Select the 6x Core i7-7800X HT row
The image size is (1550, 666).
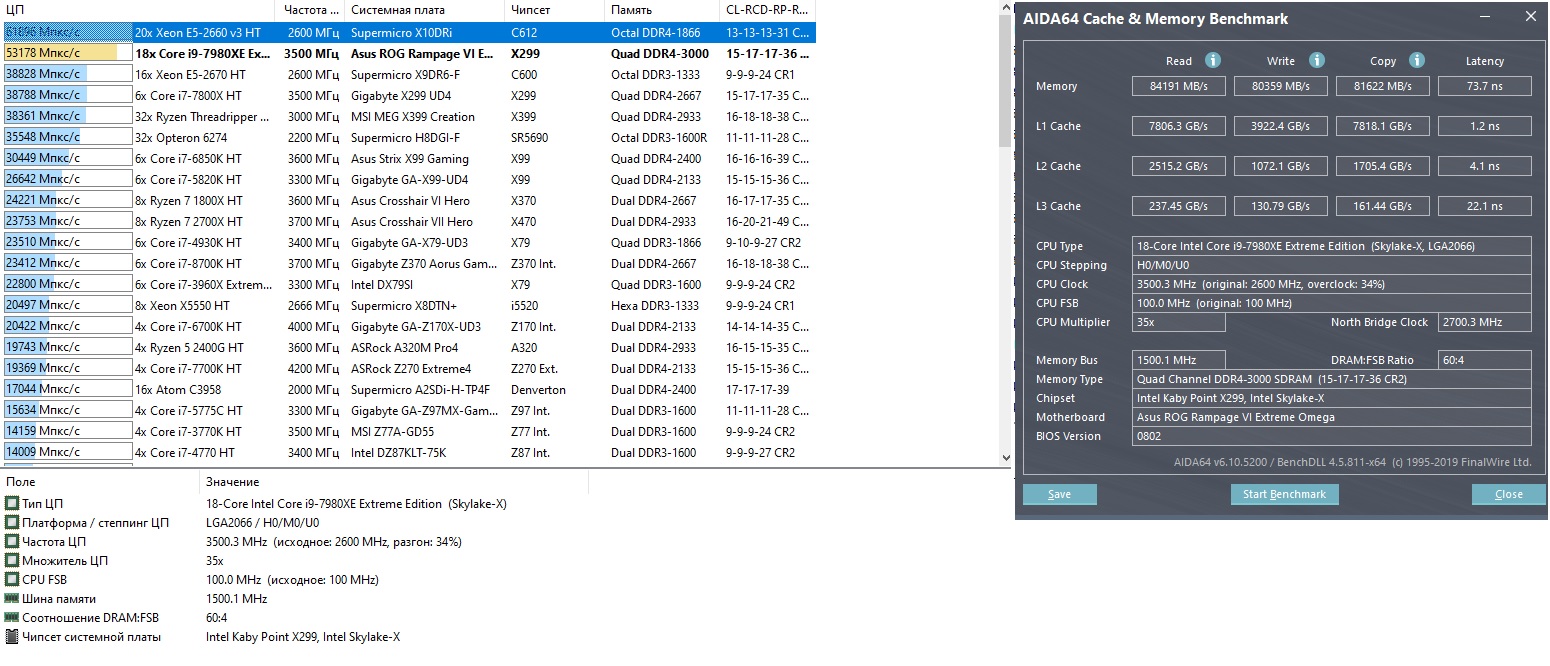408,95
